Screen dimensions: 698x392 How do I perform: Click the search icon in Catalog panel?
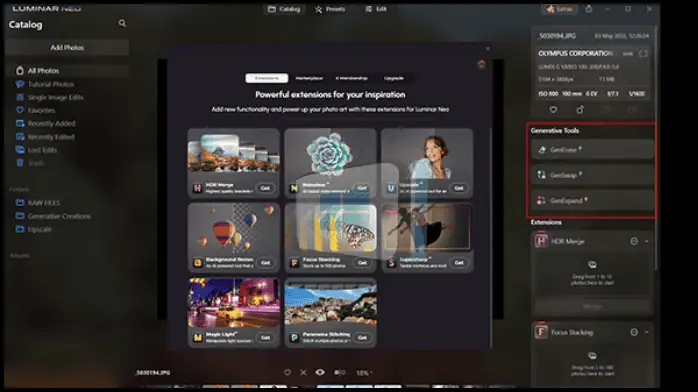pyautogui.click(x=122, y=23)
